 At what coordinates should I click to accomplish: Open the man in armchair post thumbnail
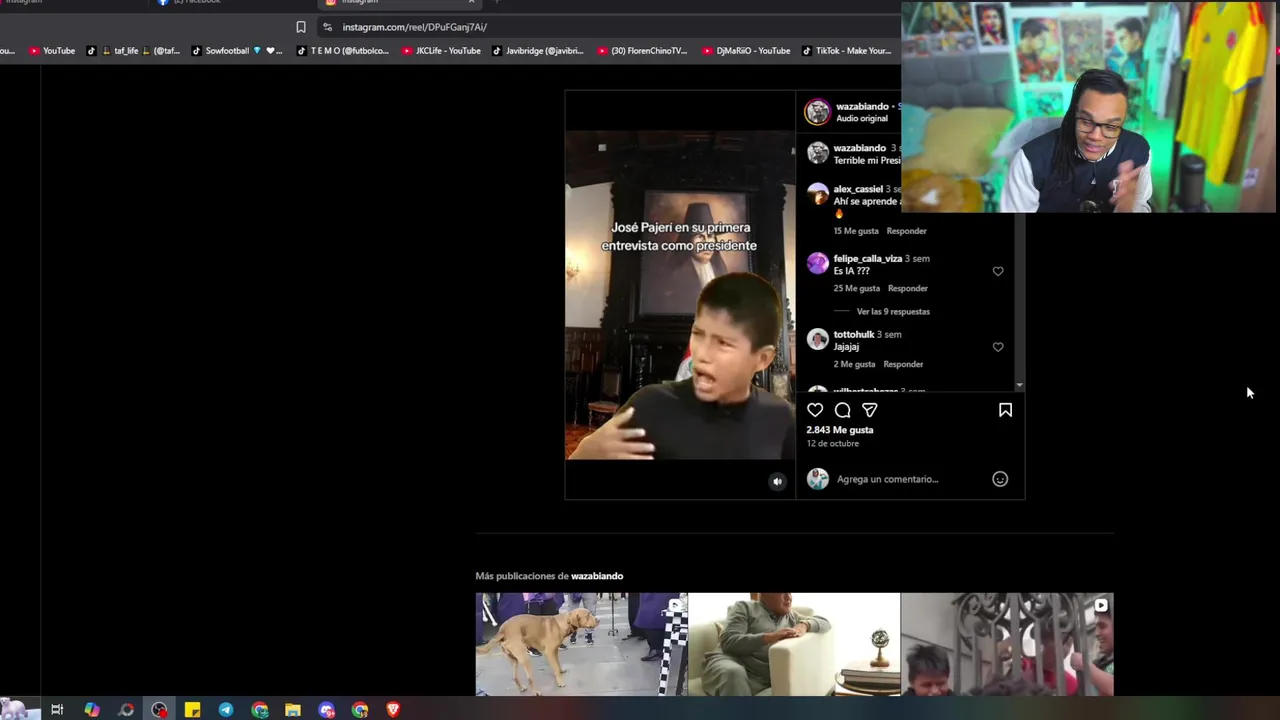794,644
